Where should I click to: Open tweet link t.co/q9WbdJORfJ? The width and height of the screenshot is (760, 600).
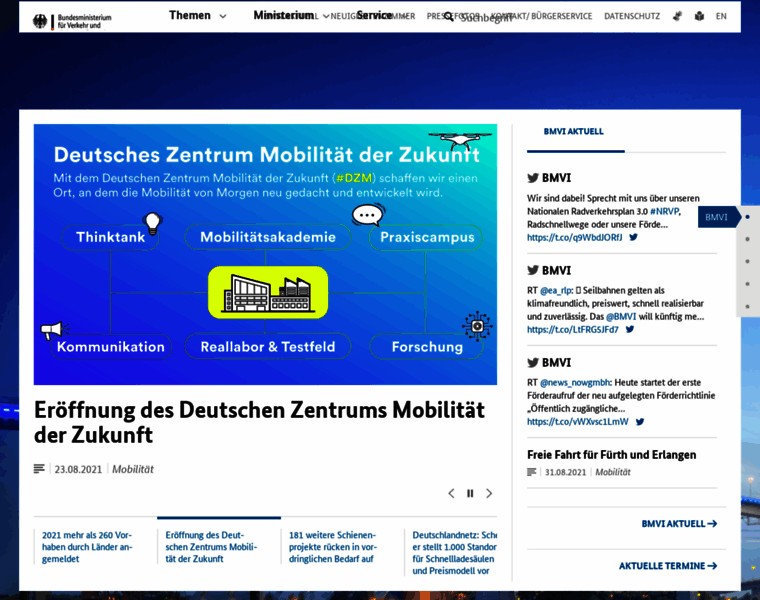coord(575,237)
